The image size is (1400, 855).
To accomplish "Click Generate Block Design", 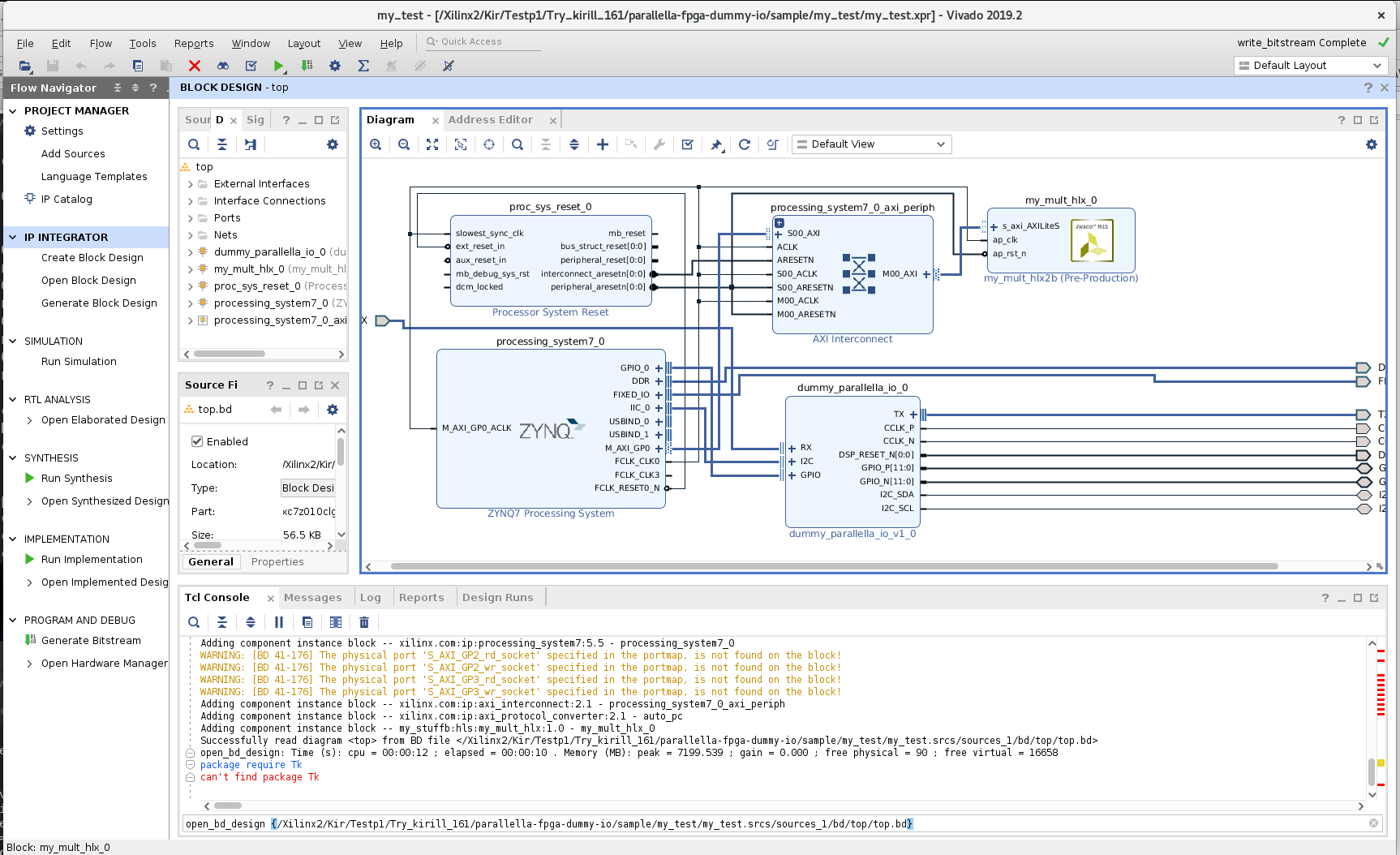I will [x=99, y=303].
